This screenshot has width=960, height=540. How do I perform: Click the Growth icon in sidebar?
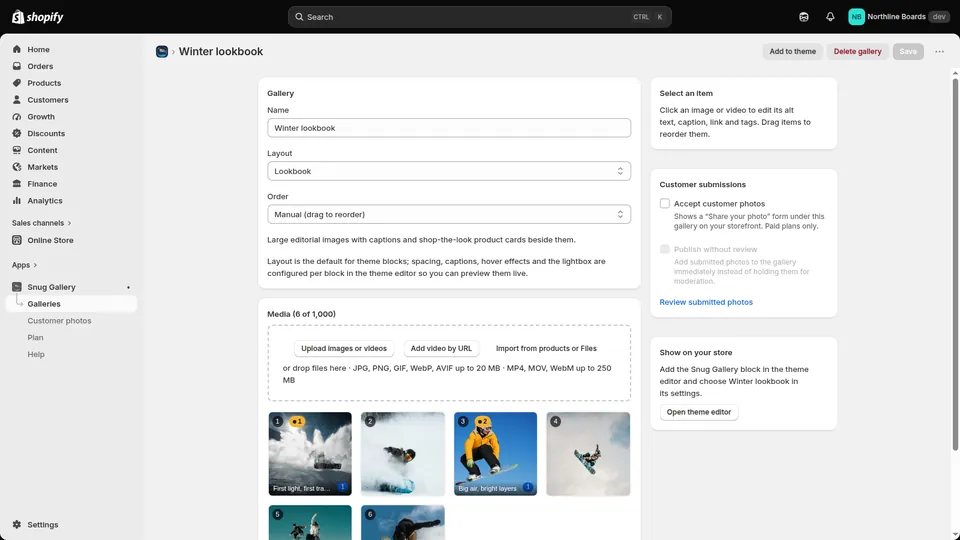[17, 116]
